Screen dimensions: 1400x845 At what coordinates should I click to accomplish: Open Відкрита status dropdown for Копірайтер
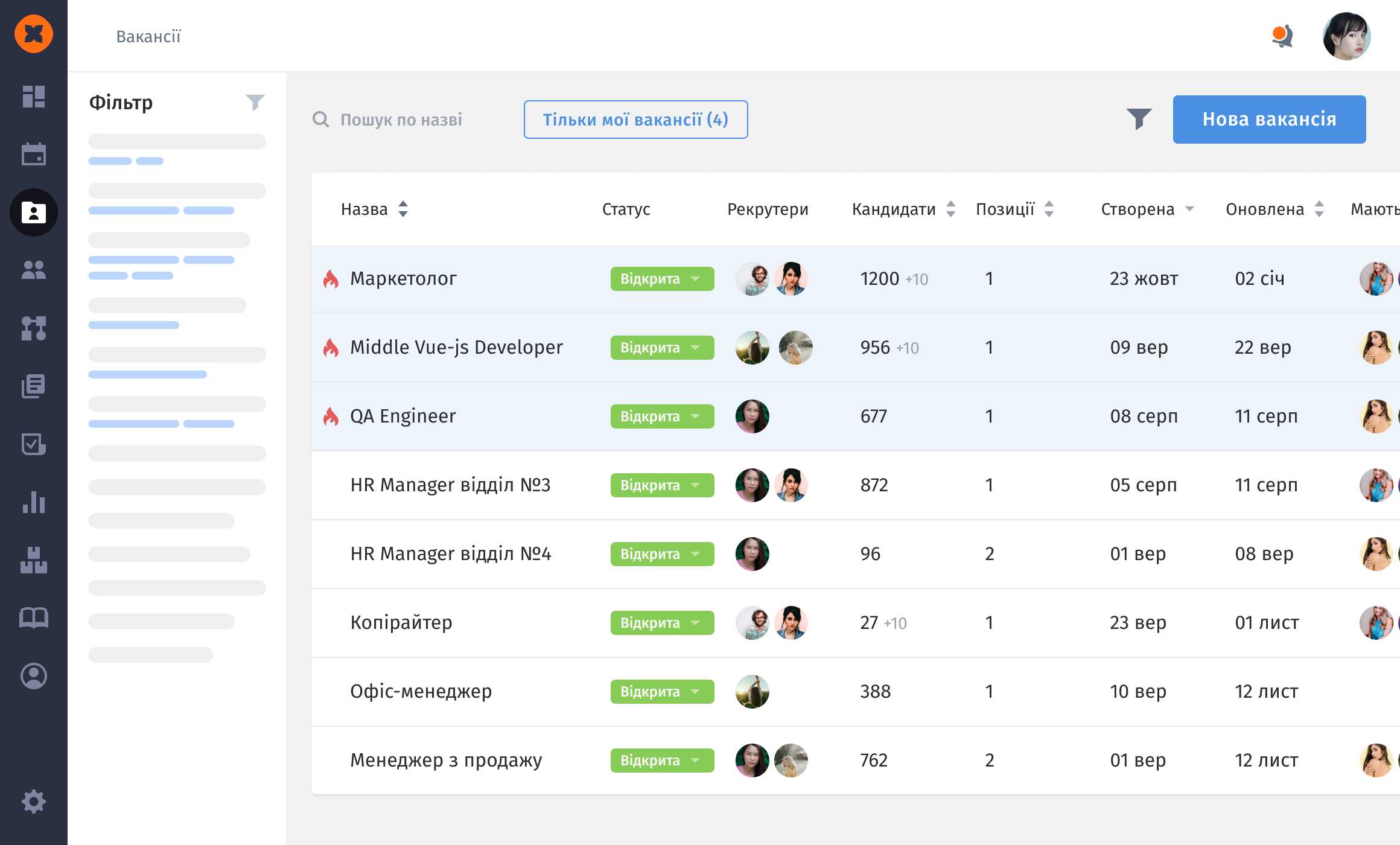pyautogui.click(x=662, y=623)
